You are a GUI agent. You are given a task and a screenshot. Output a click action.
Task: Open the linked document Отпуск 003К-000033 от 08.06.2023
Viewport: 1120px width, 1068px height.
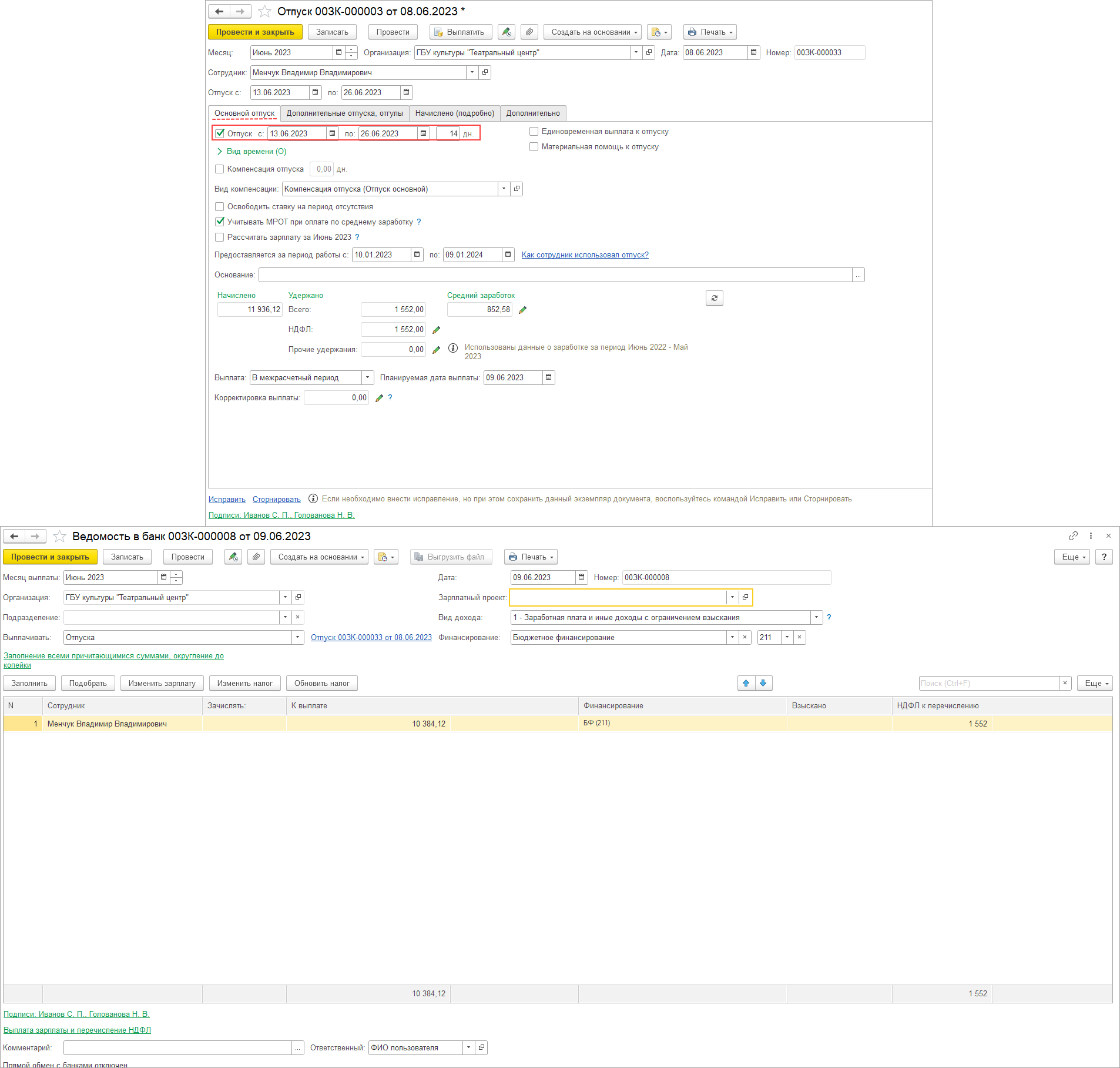point(371,638)
